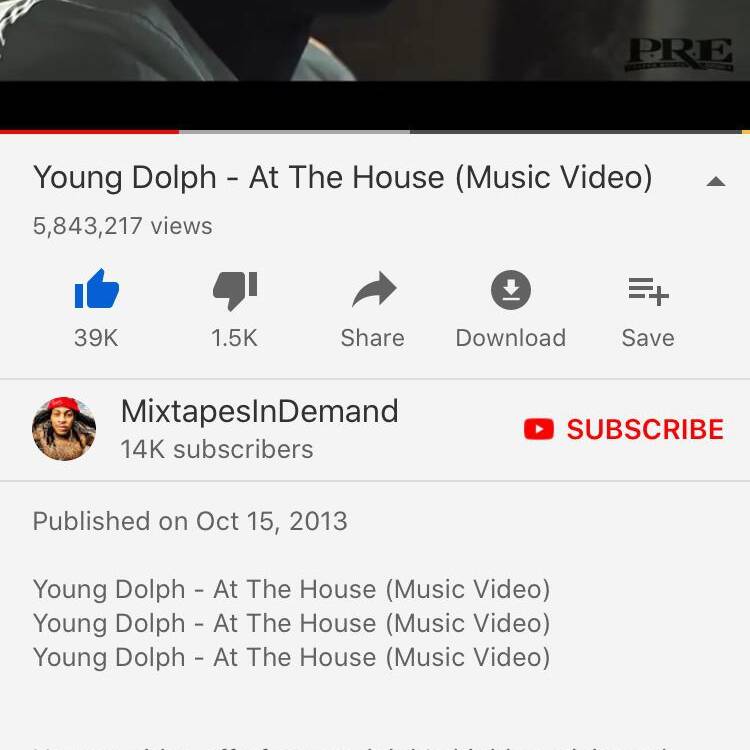This screenshot has width=750, height=750.
Task: Tap the 39K like count
Action: [96, 338]
